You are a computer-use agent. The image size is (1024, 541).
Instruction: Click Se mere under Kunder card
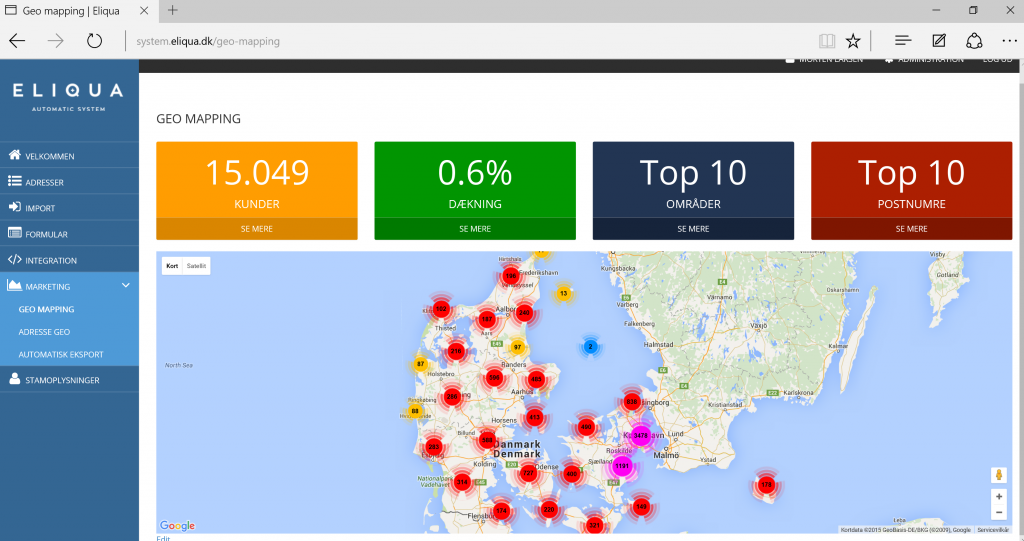tap(257, 229)
